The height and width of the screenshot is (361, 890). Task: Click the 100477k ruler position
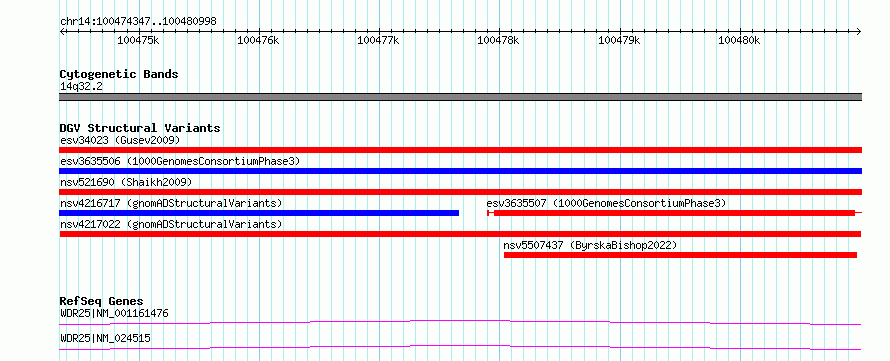(379, 40)
